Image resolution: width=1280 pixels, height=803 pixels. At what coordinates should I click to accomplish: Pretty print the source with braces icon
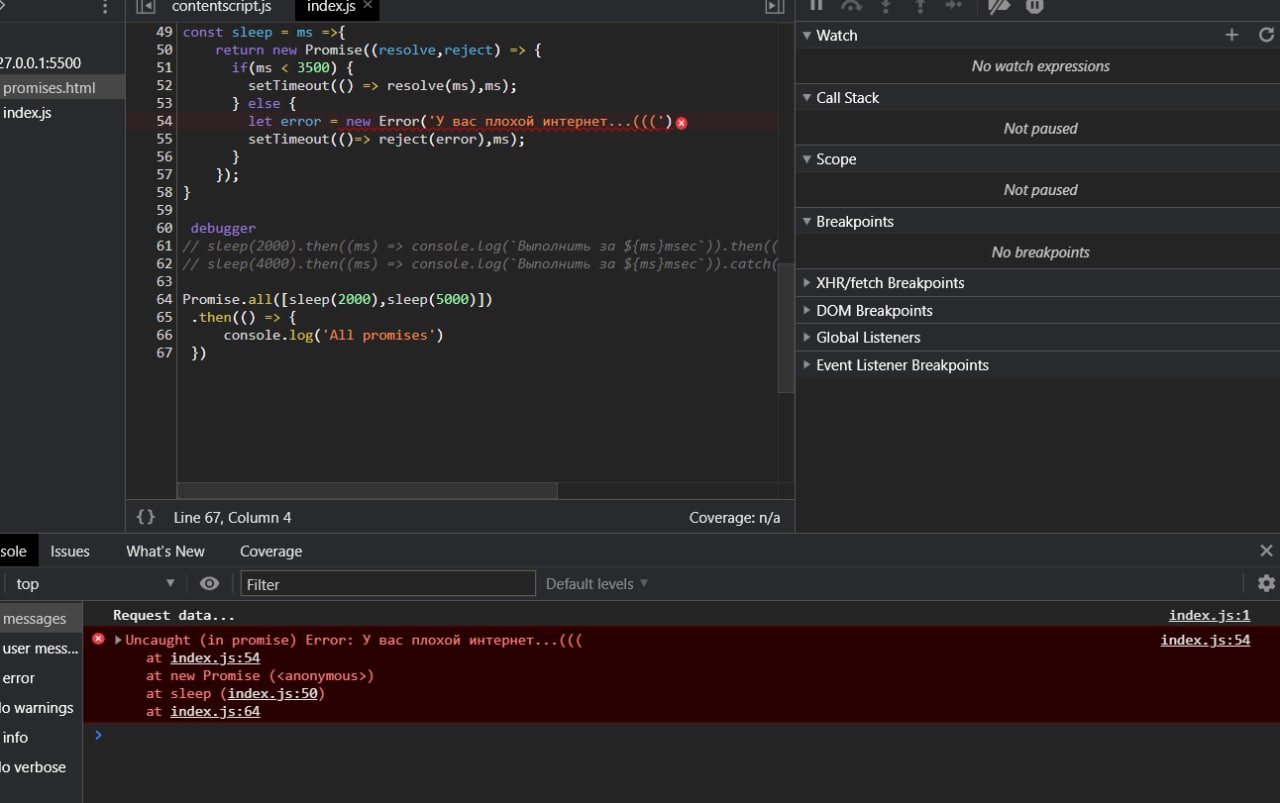[x=146, y=517]
